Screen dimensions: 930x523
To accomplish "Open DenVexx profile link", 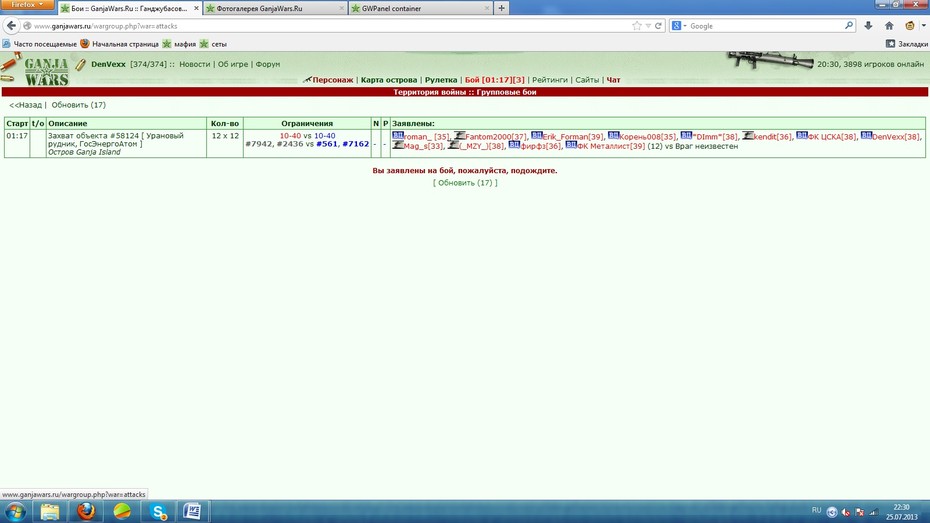I will [108, 64].
